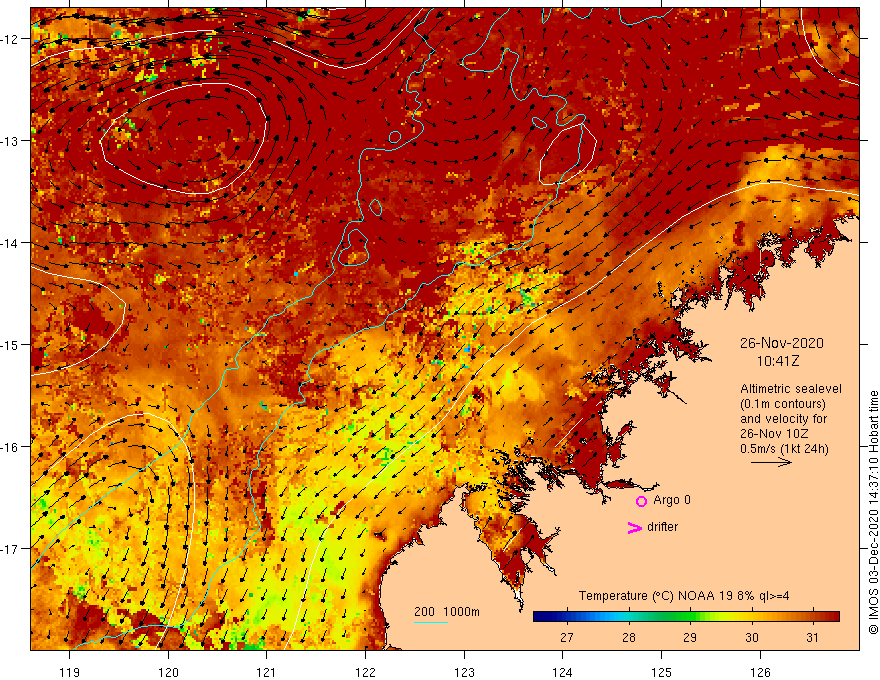Click the date 26-Nov-2020 text
The width and height of the screenshot is (880, 680).
coord(781,343)
